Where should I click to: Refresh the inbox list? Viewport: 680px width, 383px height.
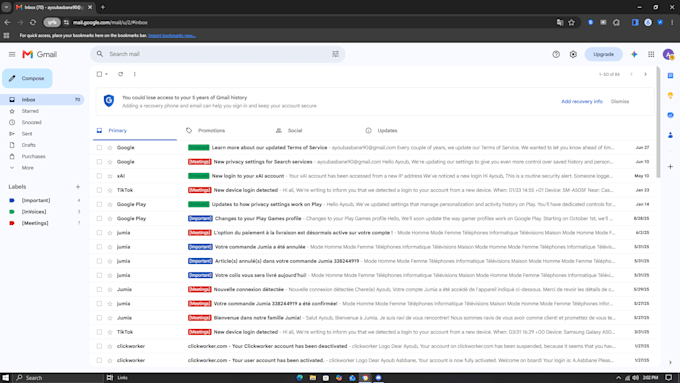click(121, 74)
